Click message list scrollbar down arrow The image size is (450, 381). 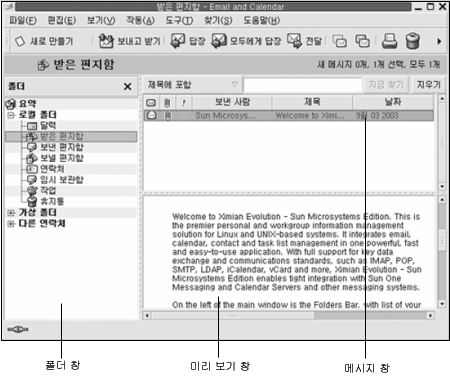point(442,186)
